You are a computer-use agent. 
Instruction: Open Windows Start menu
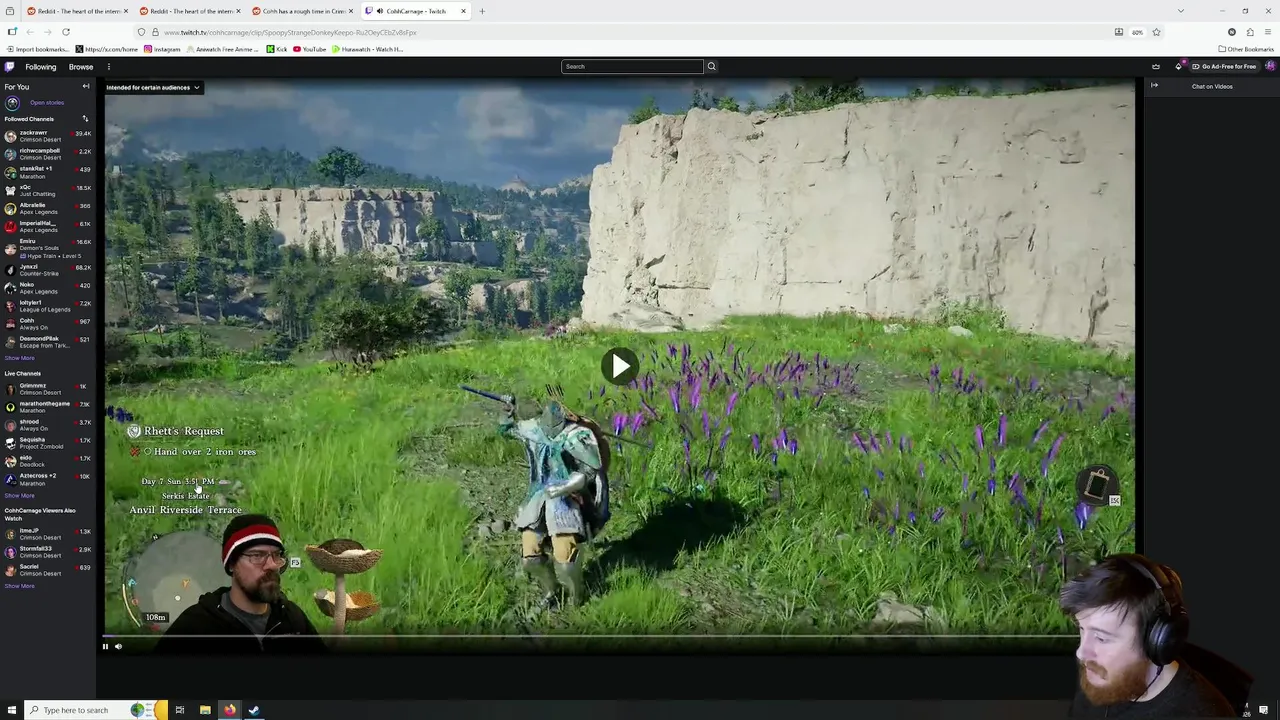11,710
